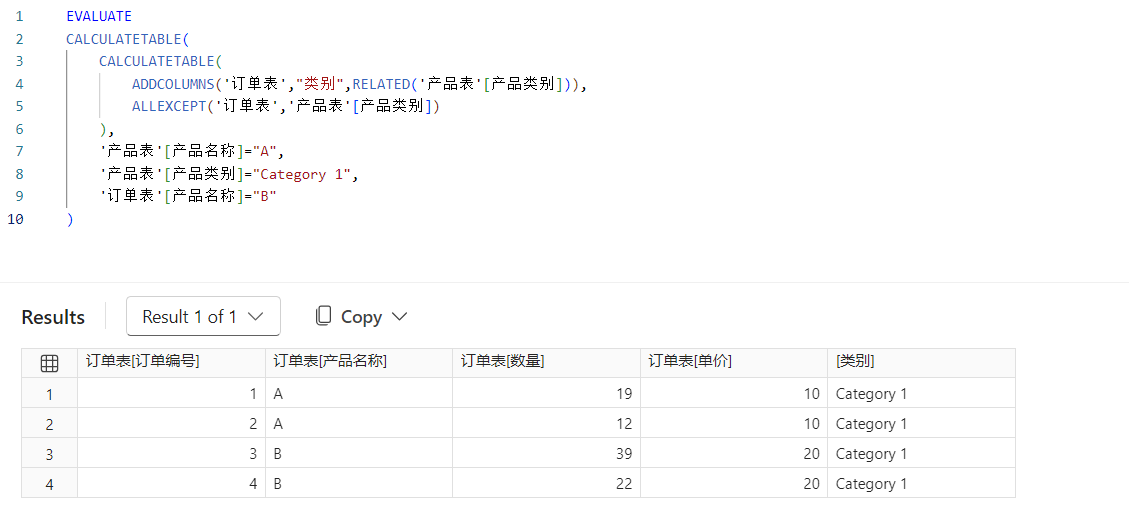Image resolution: width=1129 pixels, height=510 pixels.
Task: Click the clipboard icon beside Copy
Action: (324, 316)
